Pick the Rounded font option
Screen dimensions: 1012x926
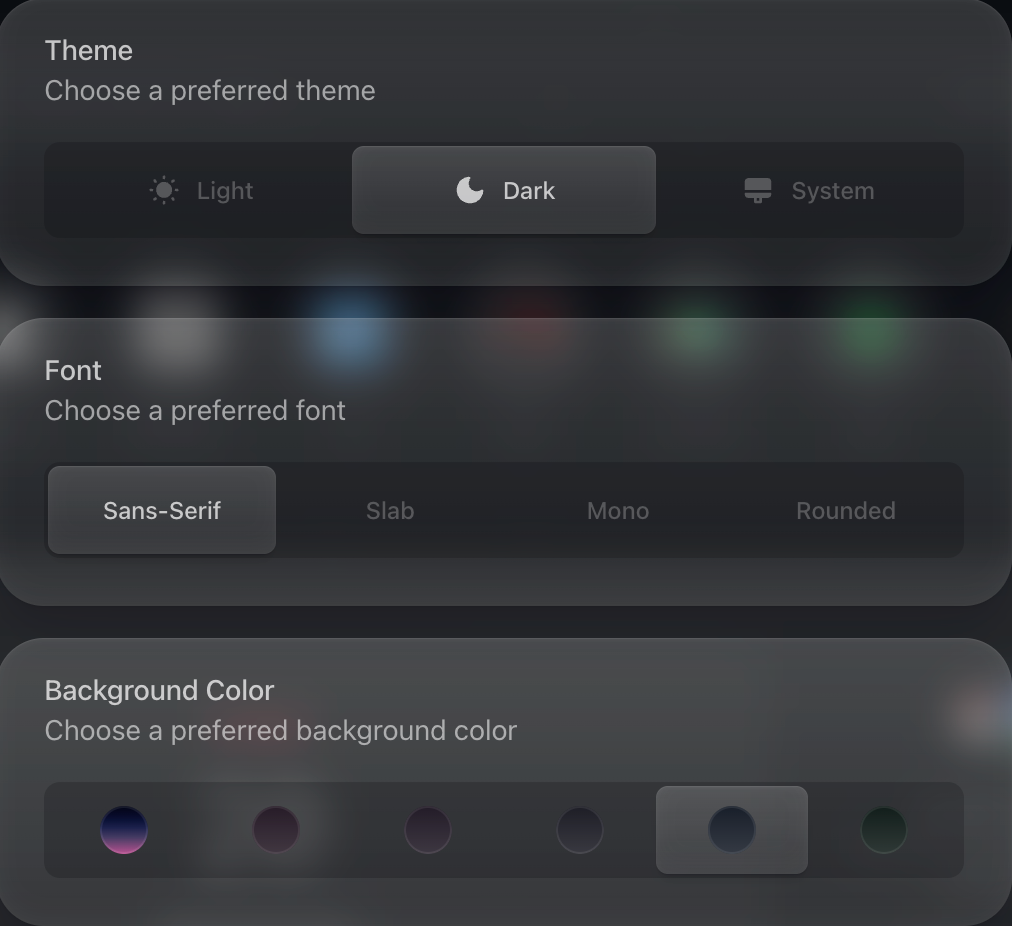pyautogui.click(x=845, y=510)
